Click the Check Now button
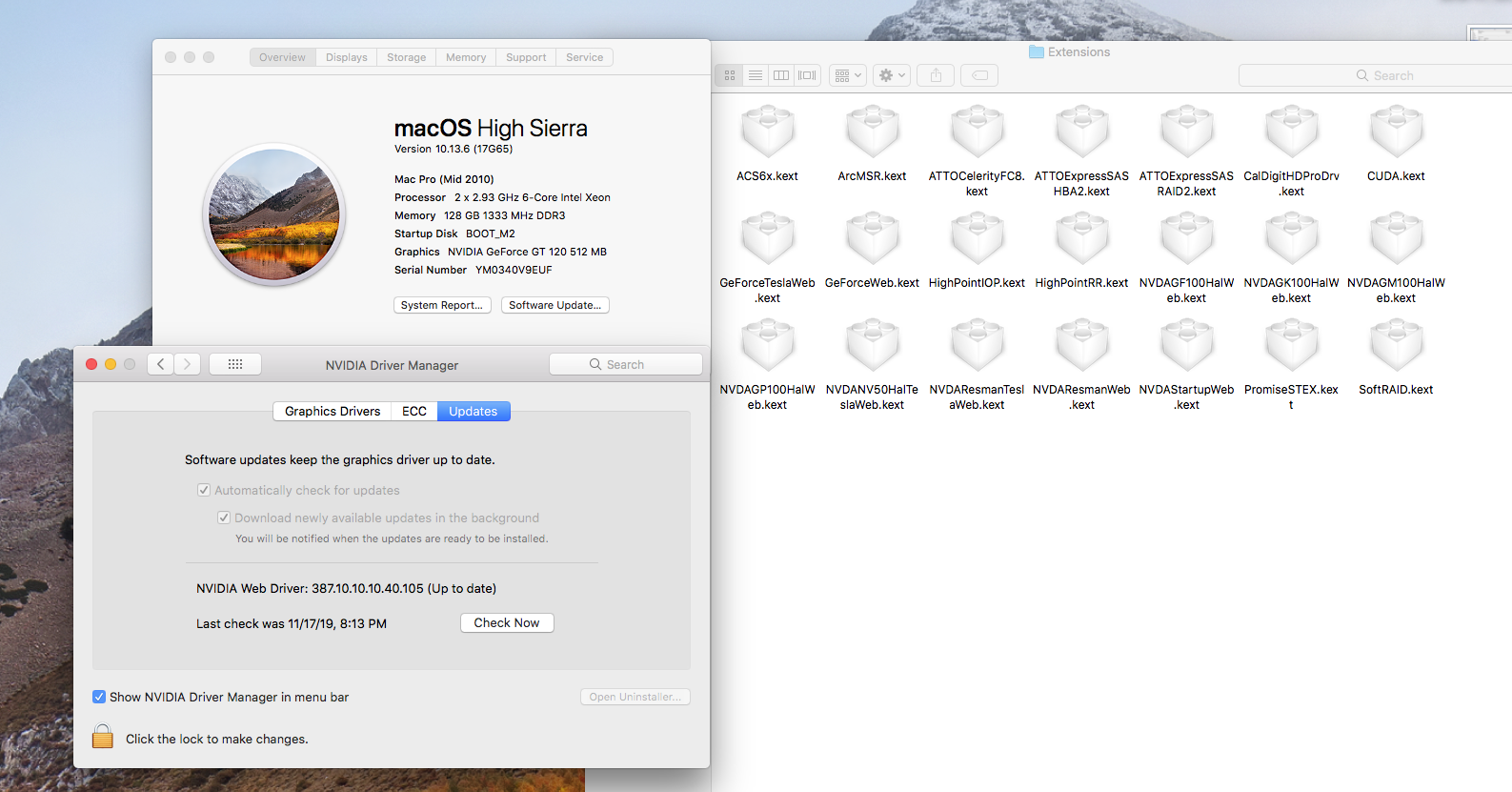Image resolution: width=1512 pixels, height=792 pixels. [x=507, y=622]
